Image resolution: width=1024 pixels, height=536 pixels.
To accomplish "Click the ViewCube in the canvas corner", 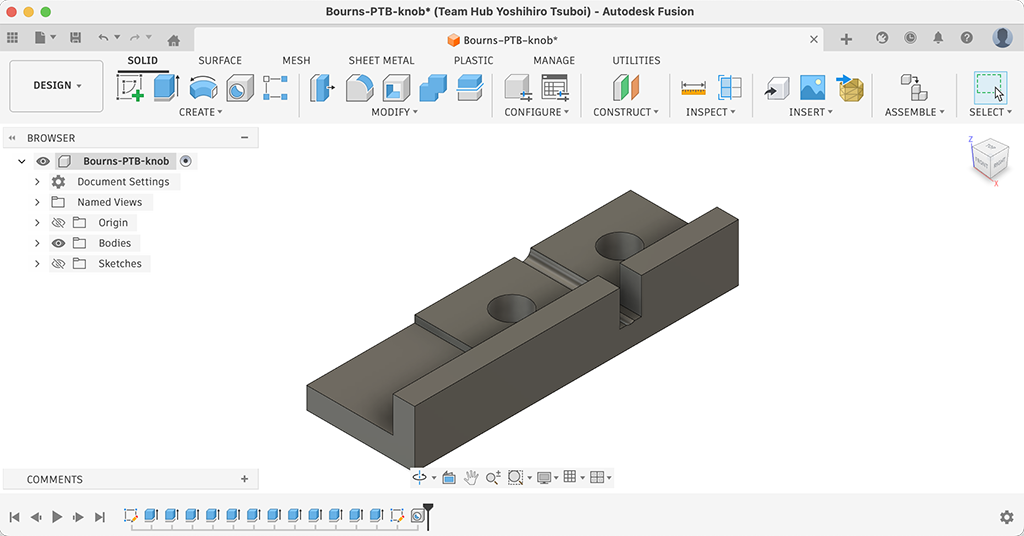I will pos(989,159).
